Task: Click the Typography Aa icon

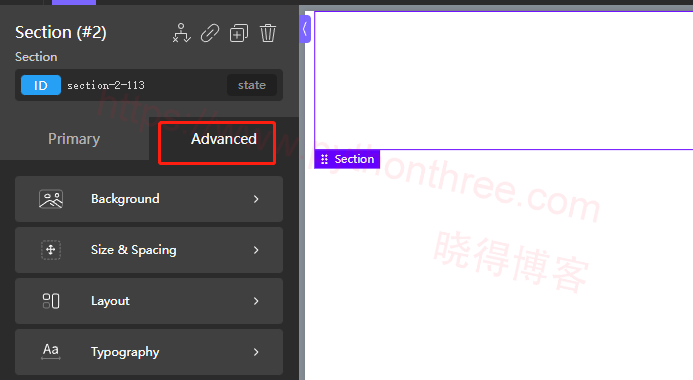Action: point(51,352)
